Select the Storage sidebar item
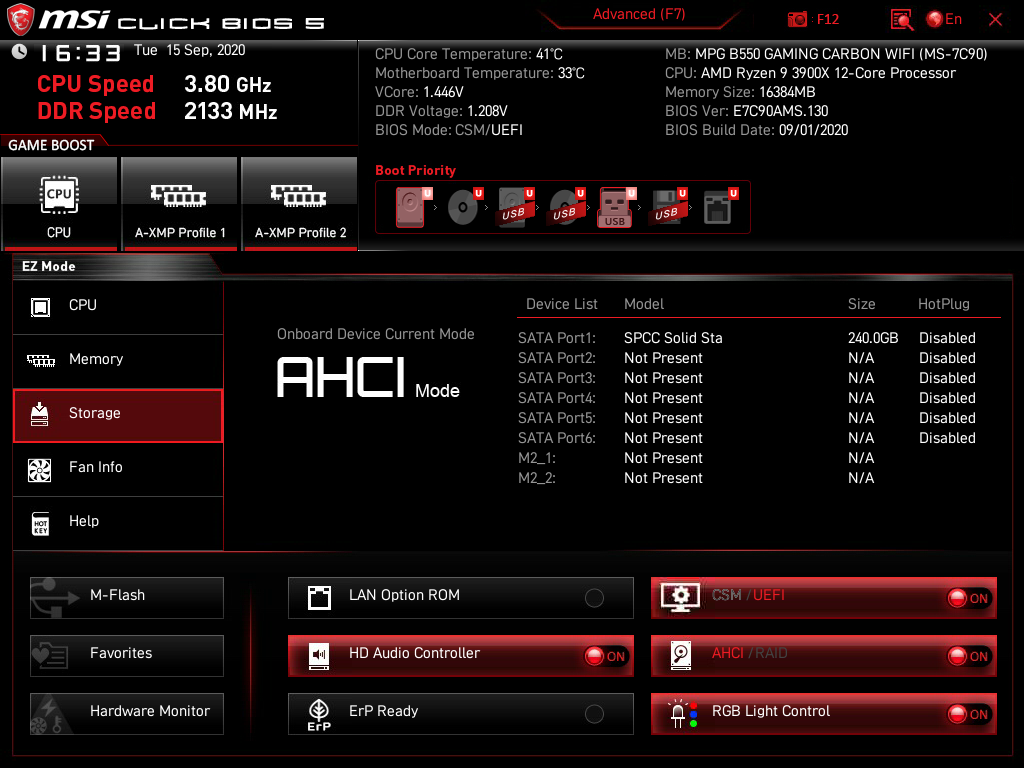This screenshot has width=1024, height=768. [x=118, y=415]
